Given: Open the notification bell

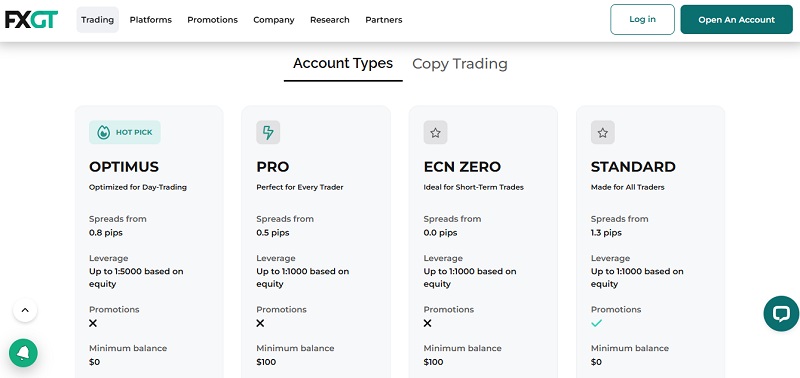Looking at the screenshot, I should [23, 353].
